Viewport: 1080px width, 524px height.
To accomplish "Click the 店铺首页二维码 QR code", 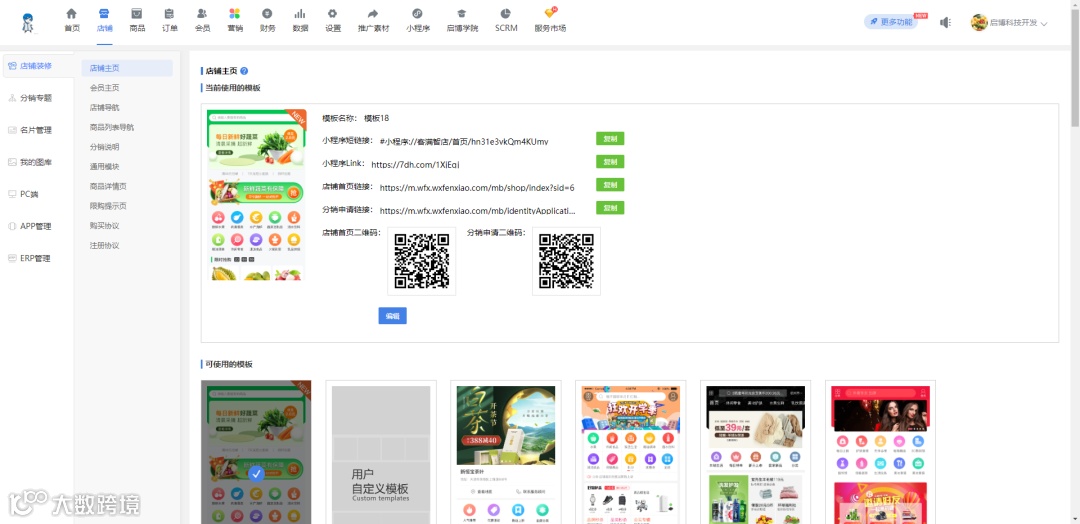I will click(x=422, y=261).
